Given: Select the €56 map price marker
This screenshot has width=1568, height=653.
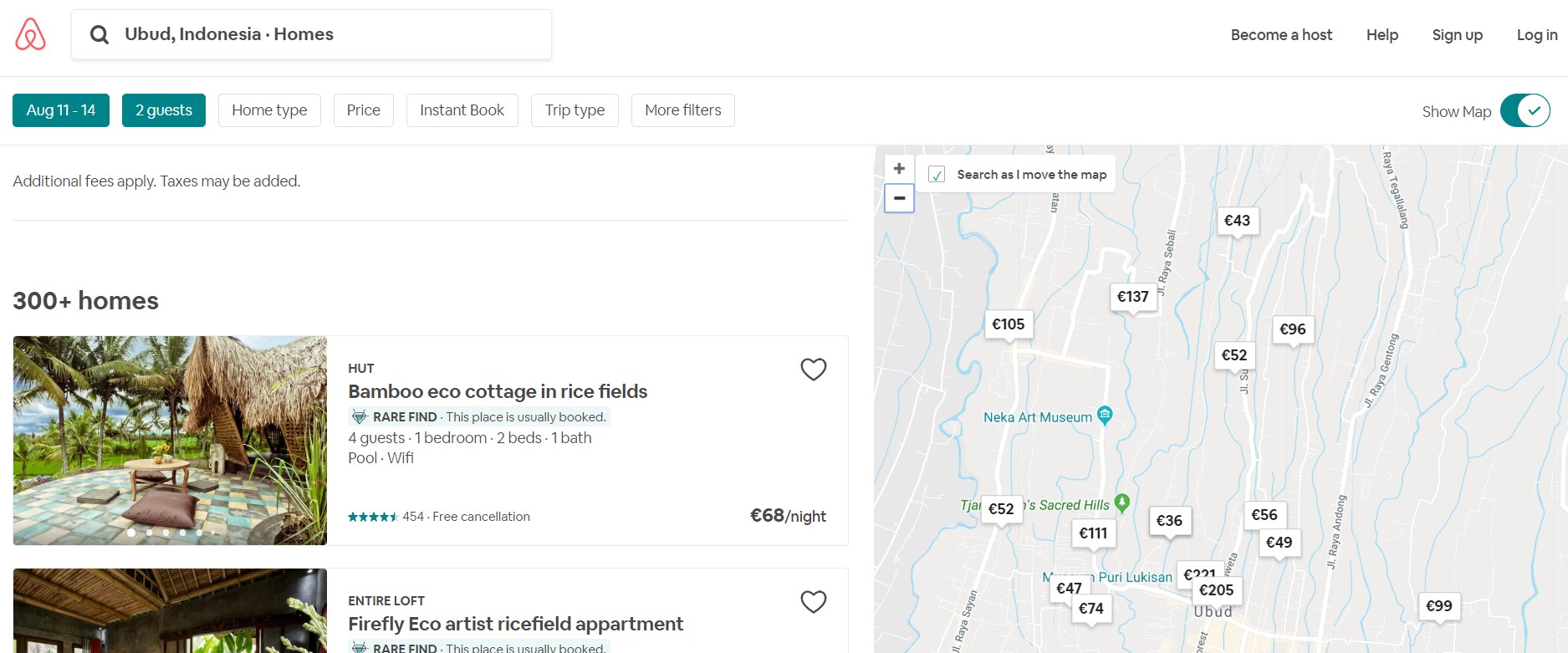Looking at the screenshot, I should (x=1264, y=515).
